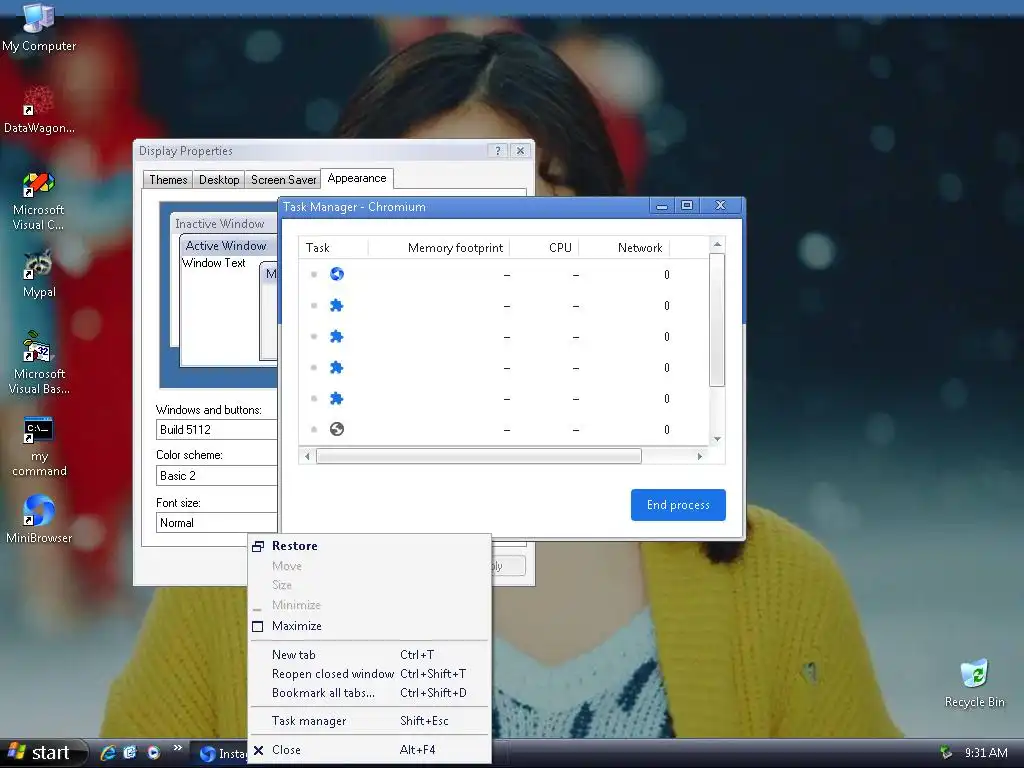Select Bookmark all tabs entry
1024x768 pixels.
(370, 692)
